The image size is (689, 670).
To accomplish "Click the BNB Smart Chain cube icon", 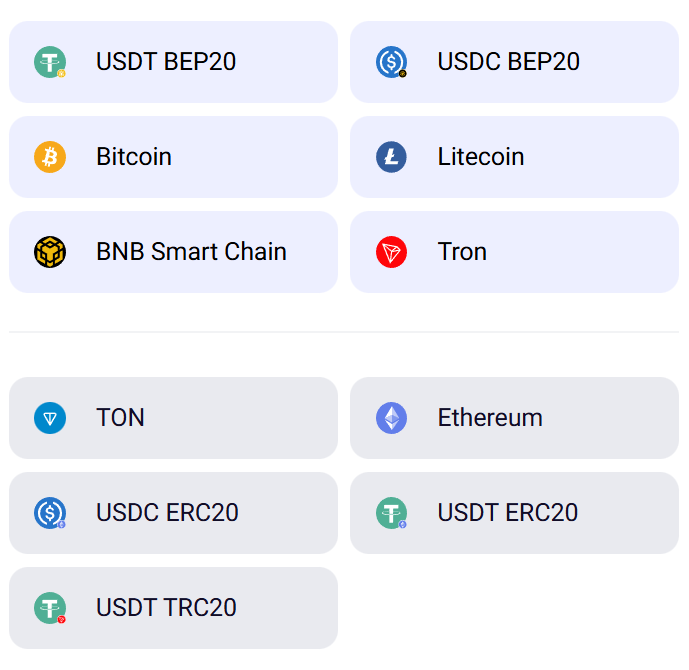I will [50, 252].
